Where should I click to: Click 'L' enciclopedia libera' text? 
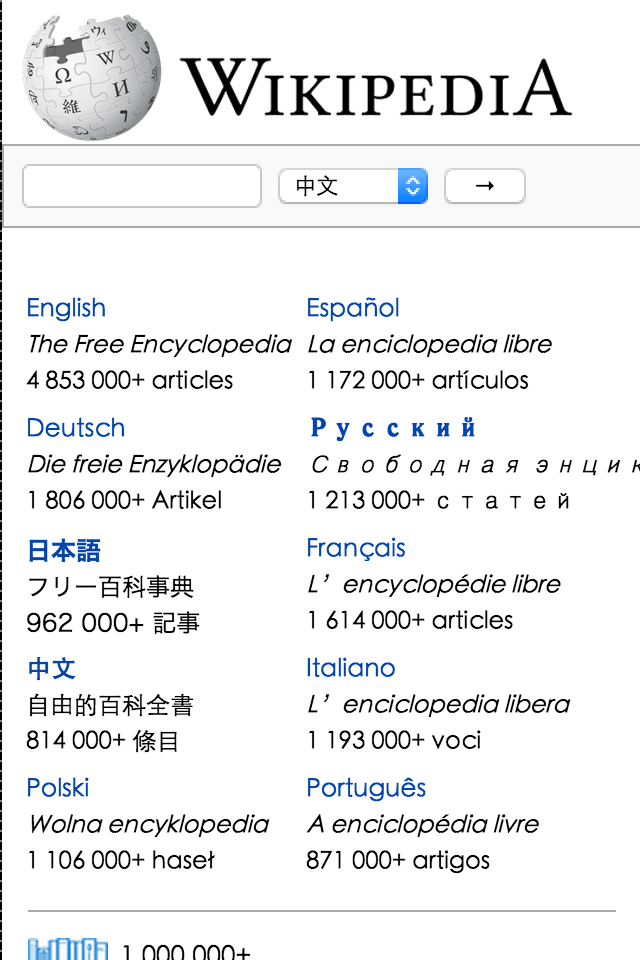(x=439, y=705)
